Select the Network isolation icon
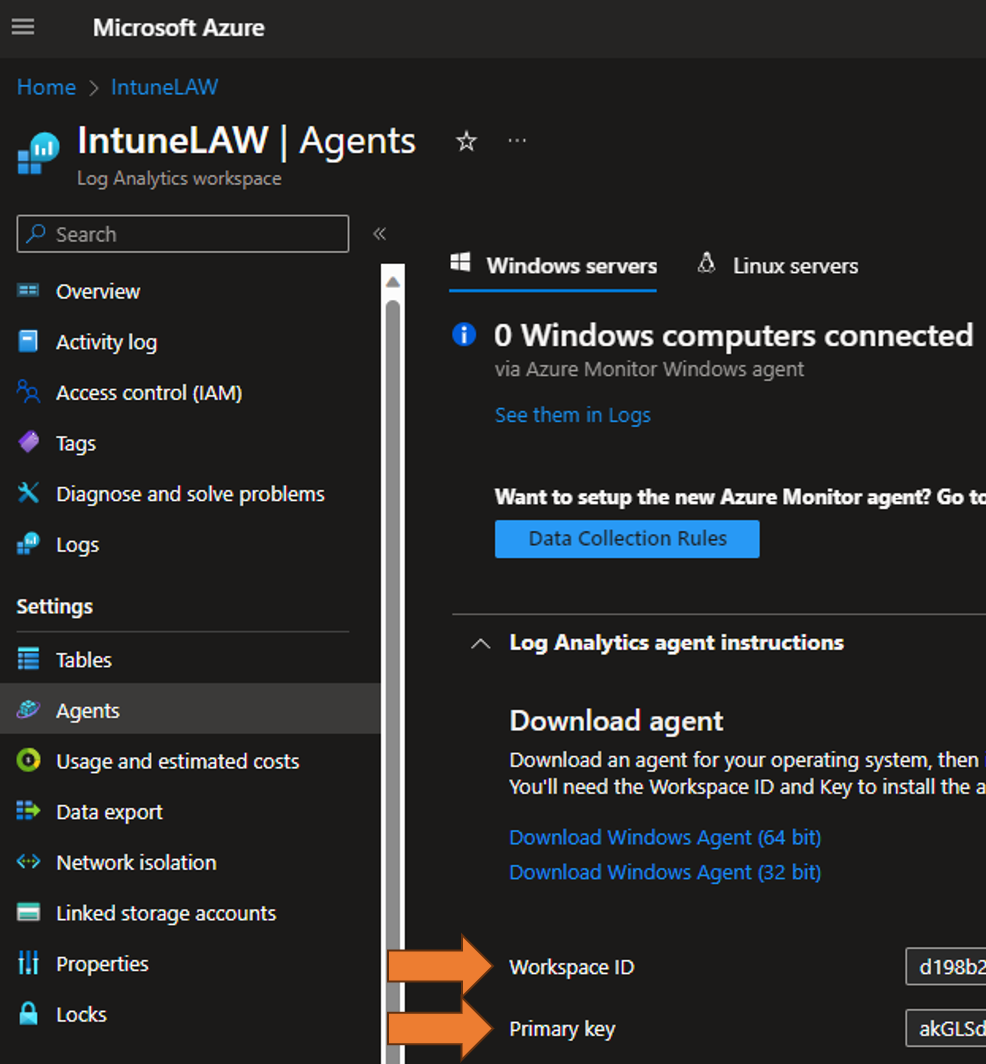Image resolution: width=986 pixels, height=1064 pixels. coord(30,862)
